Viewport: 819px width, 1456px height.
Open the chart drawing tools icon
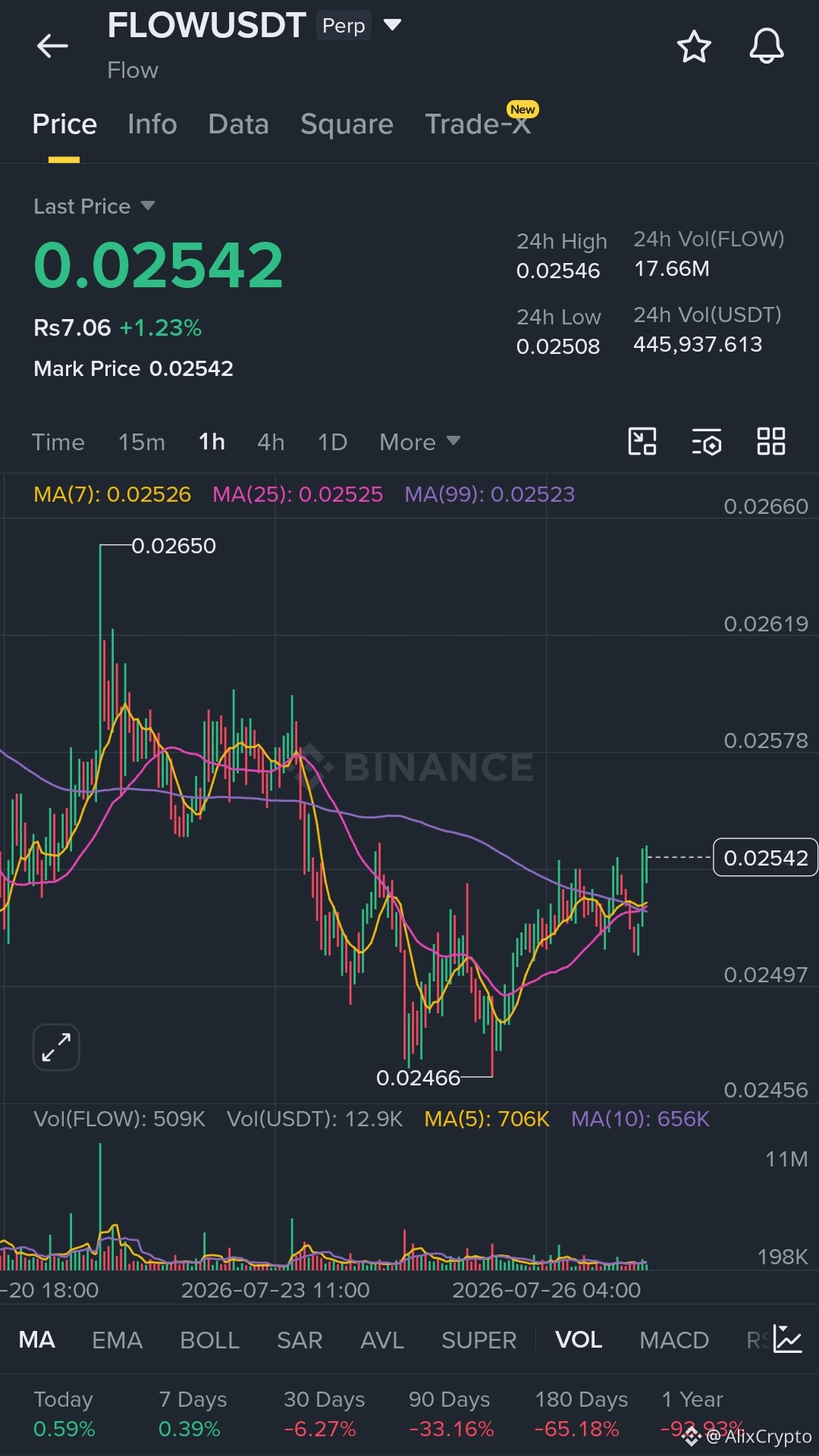[642, 441]
